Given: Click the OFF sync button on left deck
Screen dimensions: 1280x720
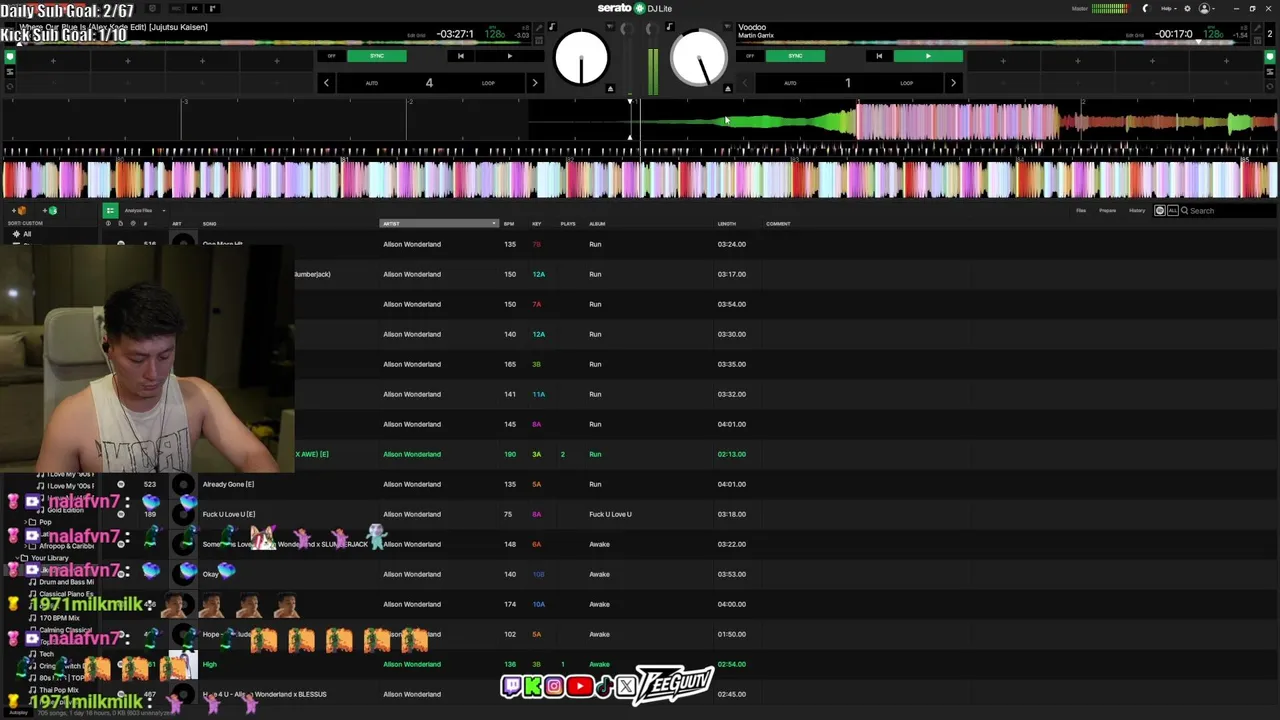Looking at the screenshot, I should [332, 56].
